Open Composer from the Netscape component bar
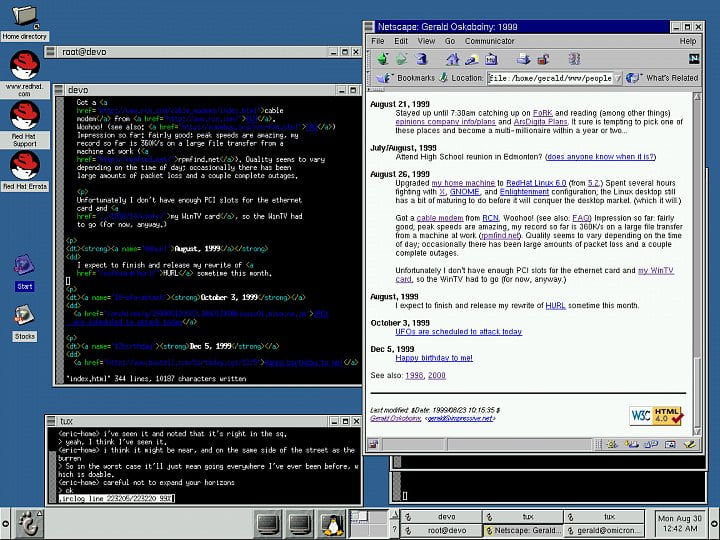Screen dimensions: 720x540 689,444
